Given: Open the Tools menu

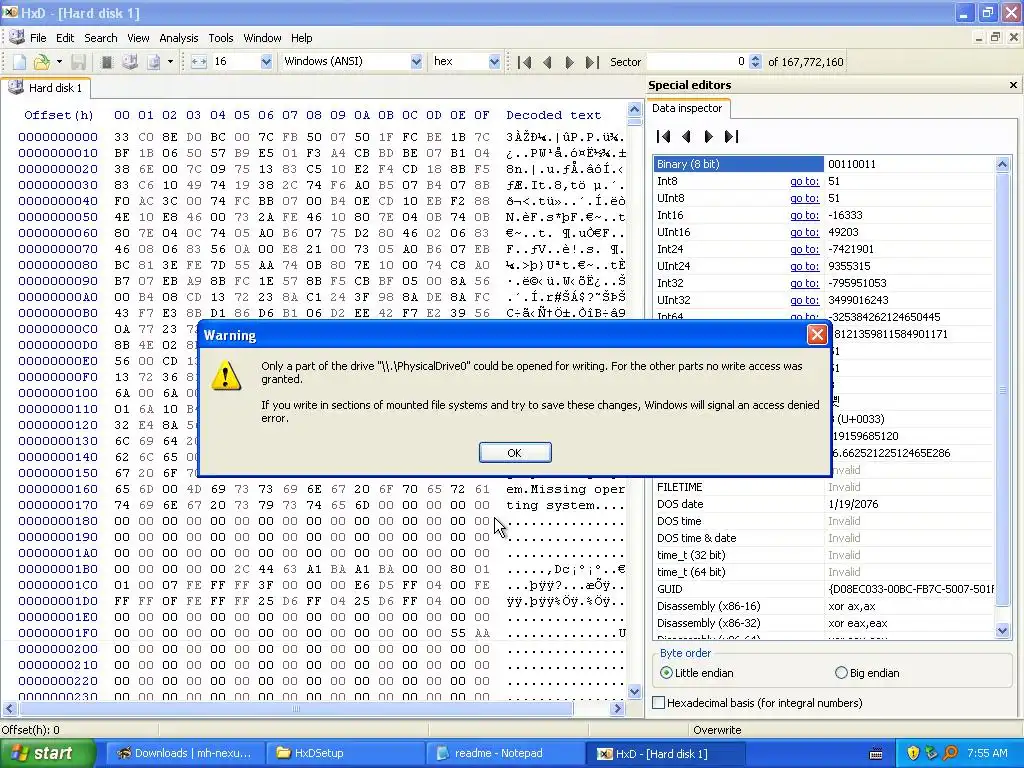Looking at the screenshot, I should [221, 38].
